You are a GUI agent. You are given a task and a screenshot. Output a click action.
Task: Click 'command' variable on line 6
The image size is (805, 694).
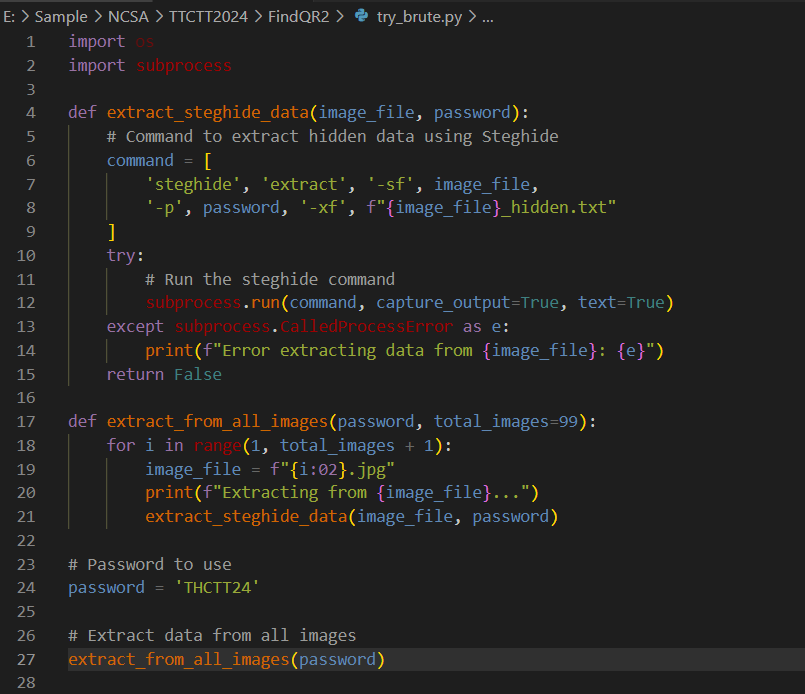[x=140, y=161]
